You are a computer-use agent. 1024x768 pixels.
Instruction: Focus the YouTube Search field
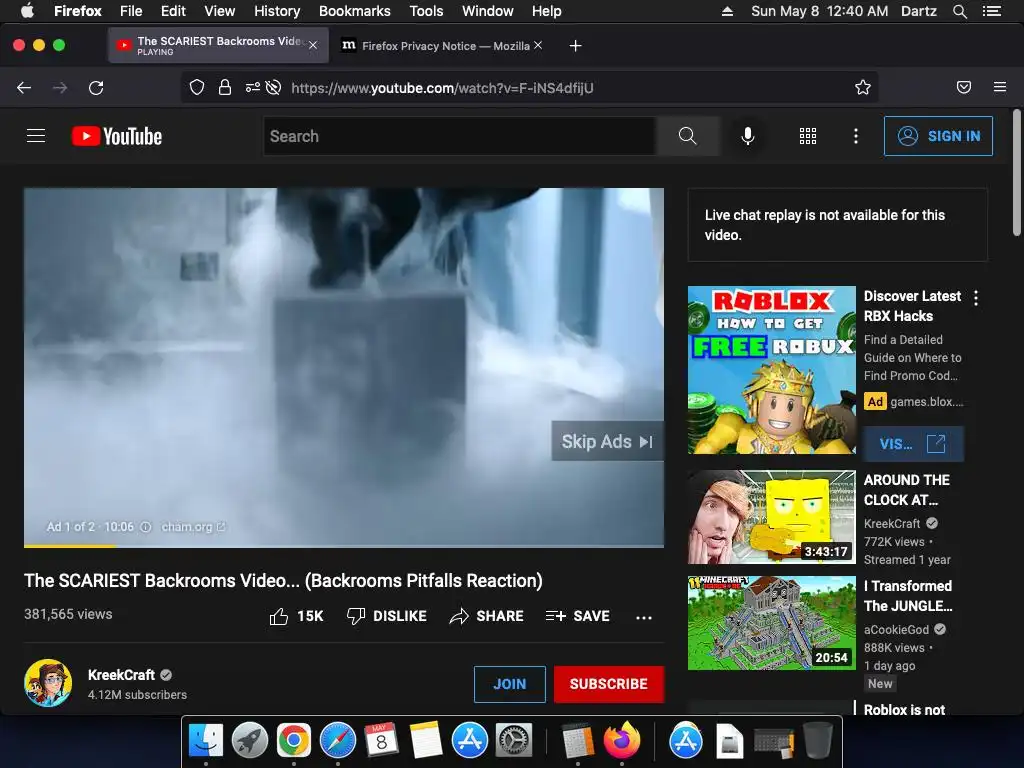pos(460,136)
